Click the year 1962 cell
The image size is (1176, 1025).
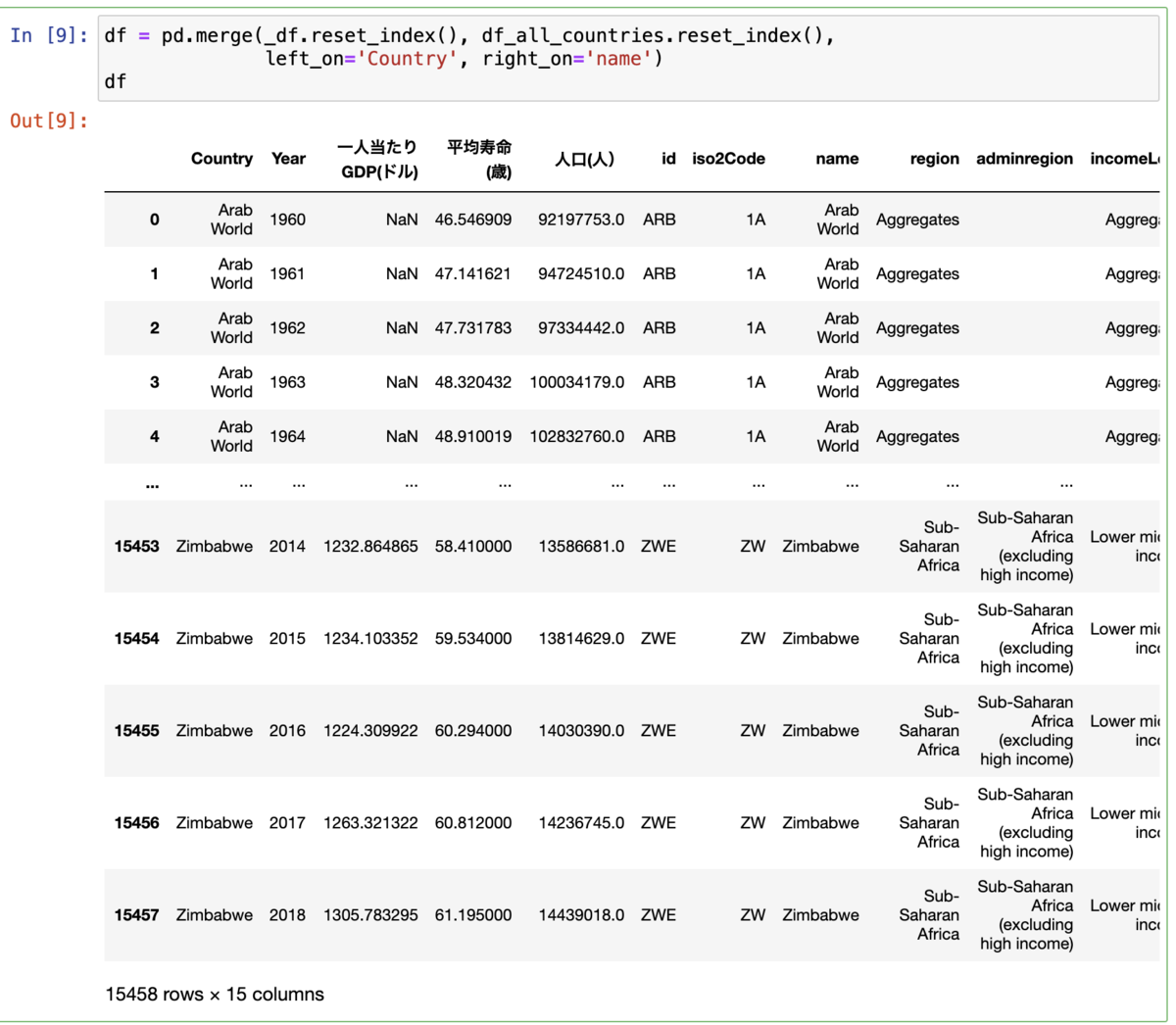tap(287, 328)
